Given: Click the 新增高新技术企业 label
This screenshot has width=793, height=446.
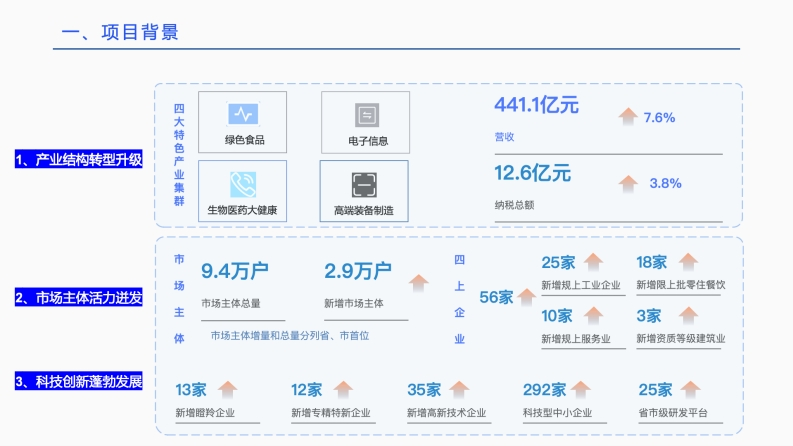Looking at the screenshot, I should click(x=447, y=413).
